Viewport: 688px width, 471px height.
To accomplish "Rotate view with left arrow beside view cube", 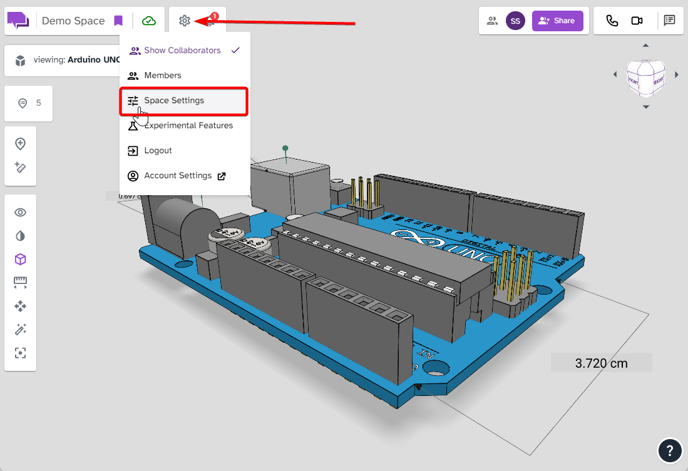I will (615, 75).
